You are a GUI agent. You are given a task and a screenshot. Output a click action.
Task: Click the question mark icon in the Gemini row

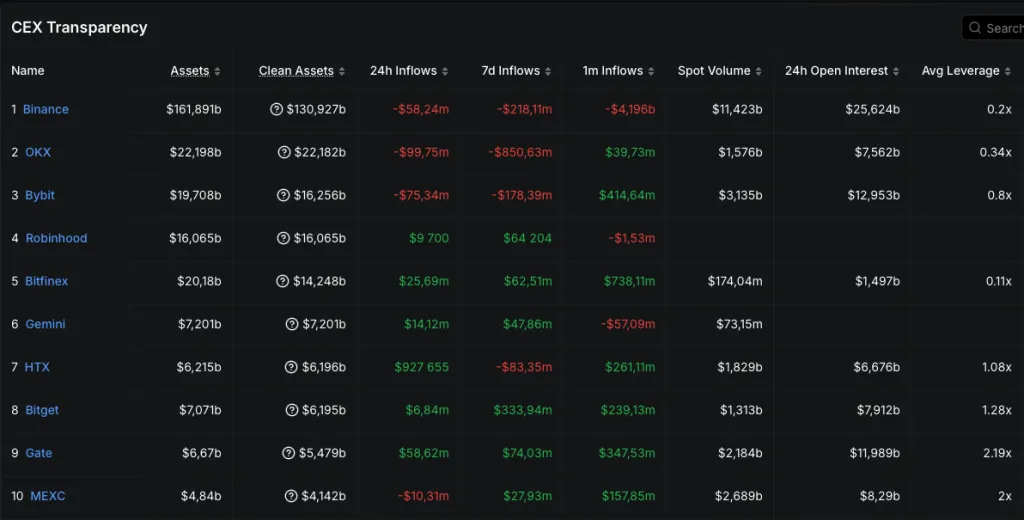click(292, 324)
